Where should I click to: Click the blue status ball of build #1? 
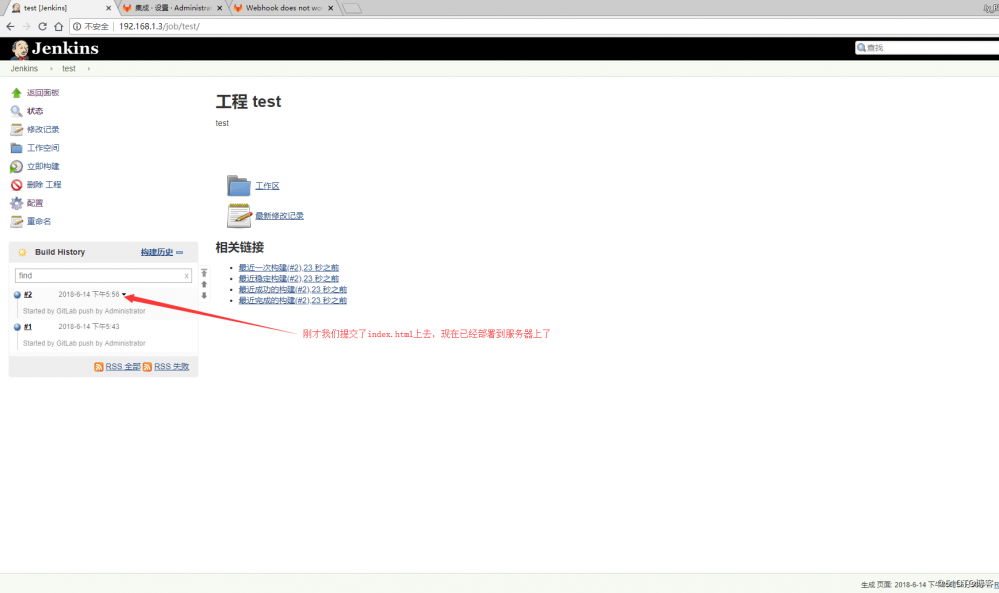pos(17,327)
